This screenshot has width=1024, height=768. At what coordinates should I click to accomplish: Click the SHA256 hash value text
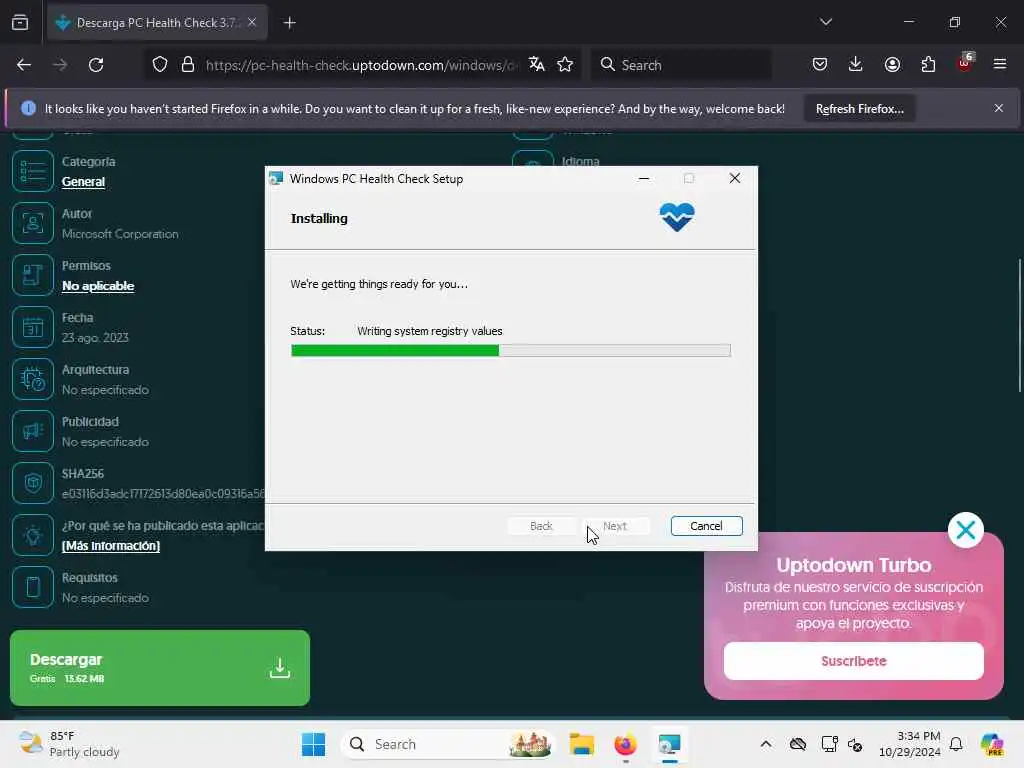163,494
